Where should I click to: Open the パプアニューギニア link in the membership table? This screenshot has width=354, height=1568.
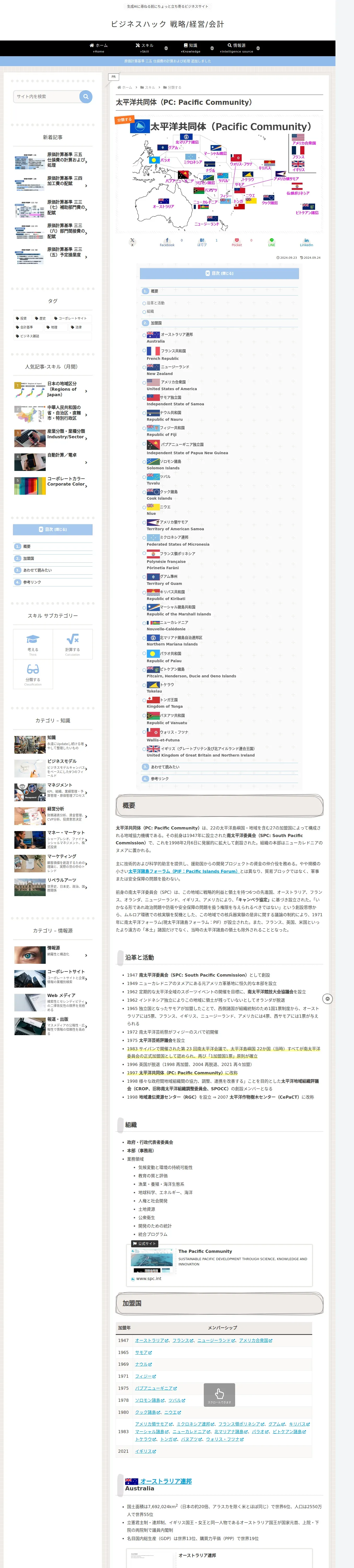(156, 1388)
